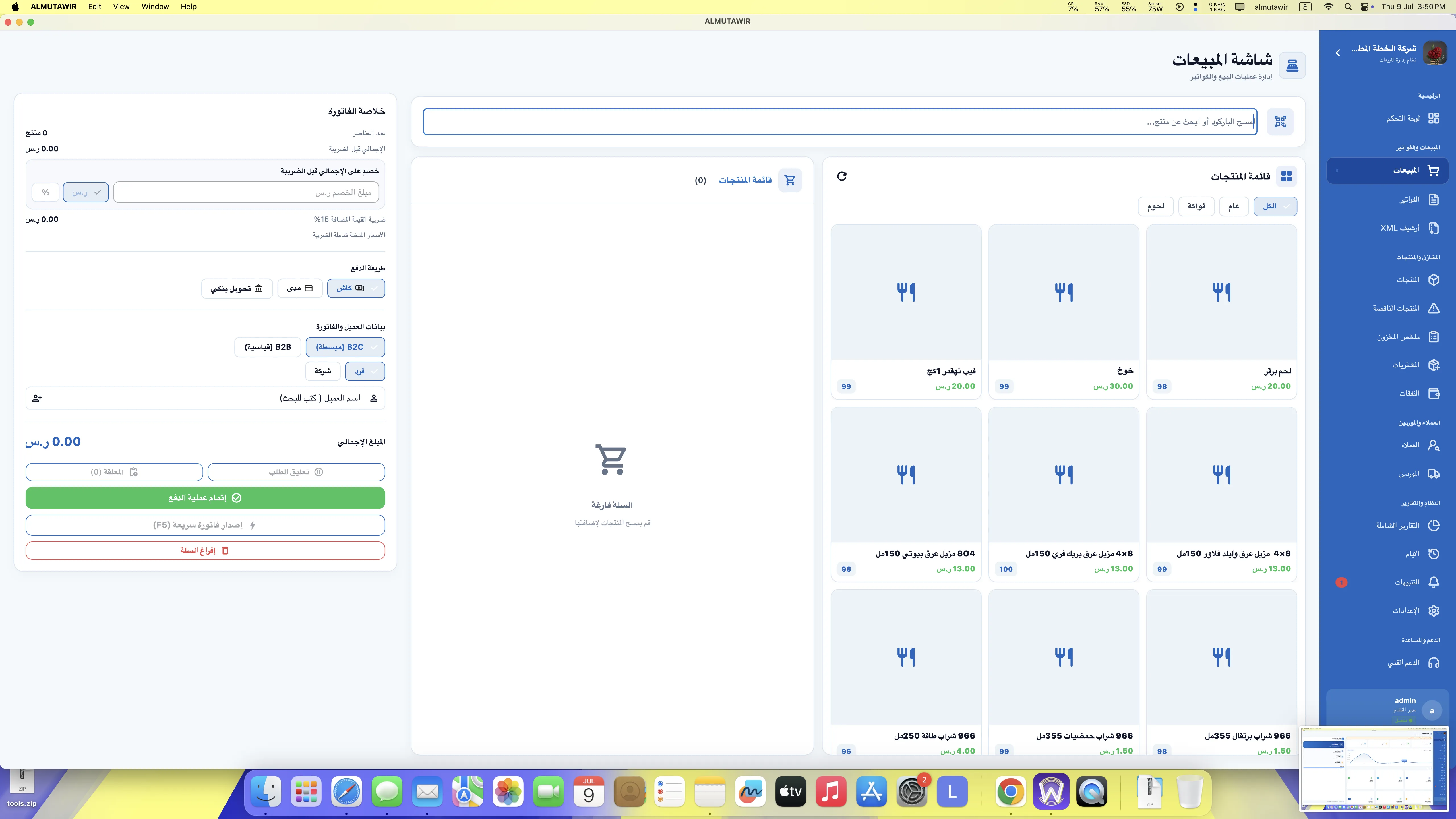Open الإعدادات settings in the sidebar
The image size is (1456, 819).
1388,611
